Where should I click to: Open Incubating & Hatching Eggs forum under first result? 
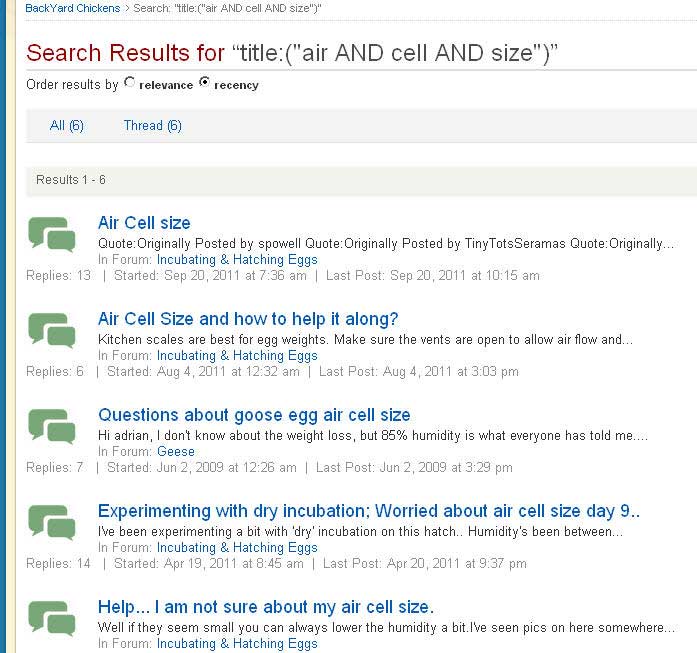tap(237, 260)
